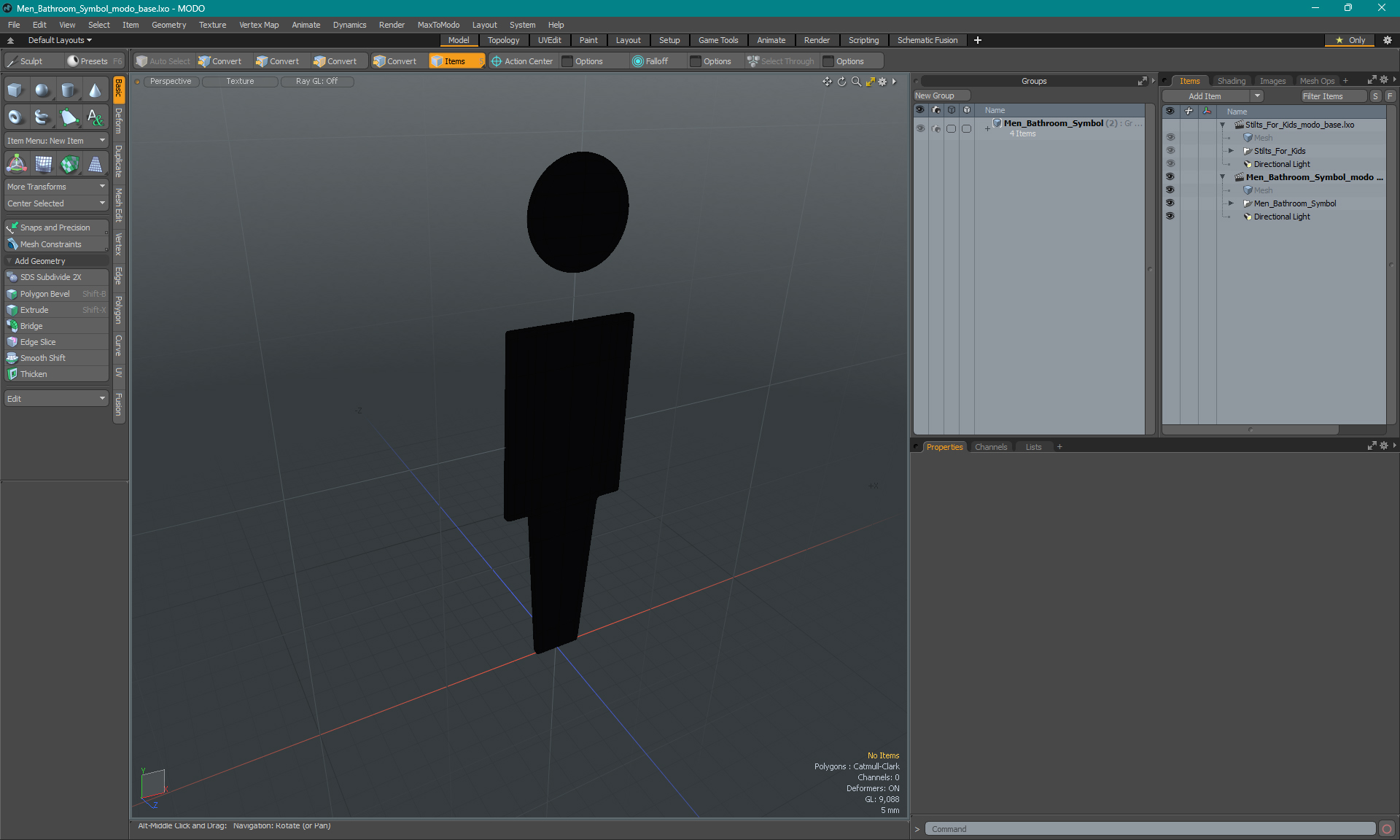Click the Snaps and Precision icon
The height and width of the screenshot is (840, 1400).
pyautogui.click(x=12, y=227)
